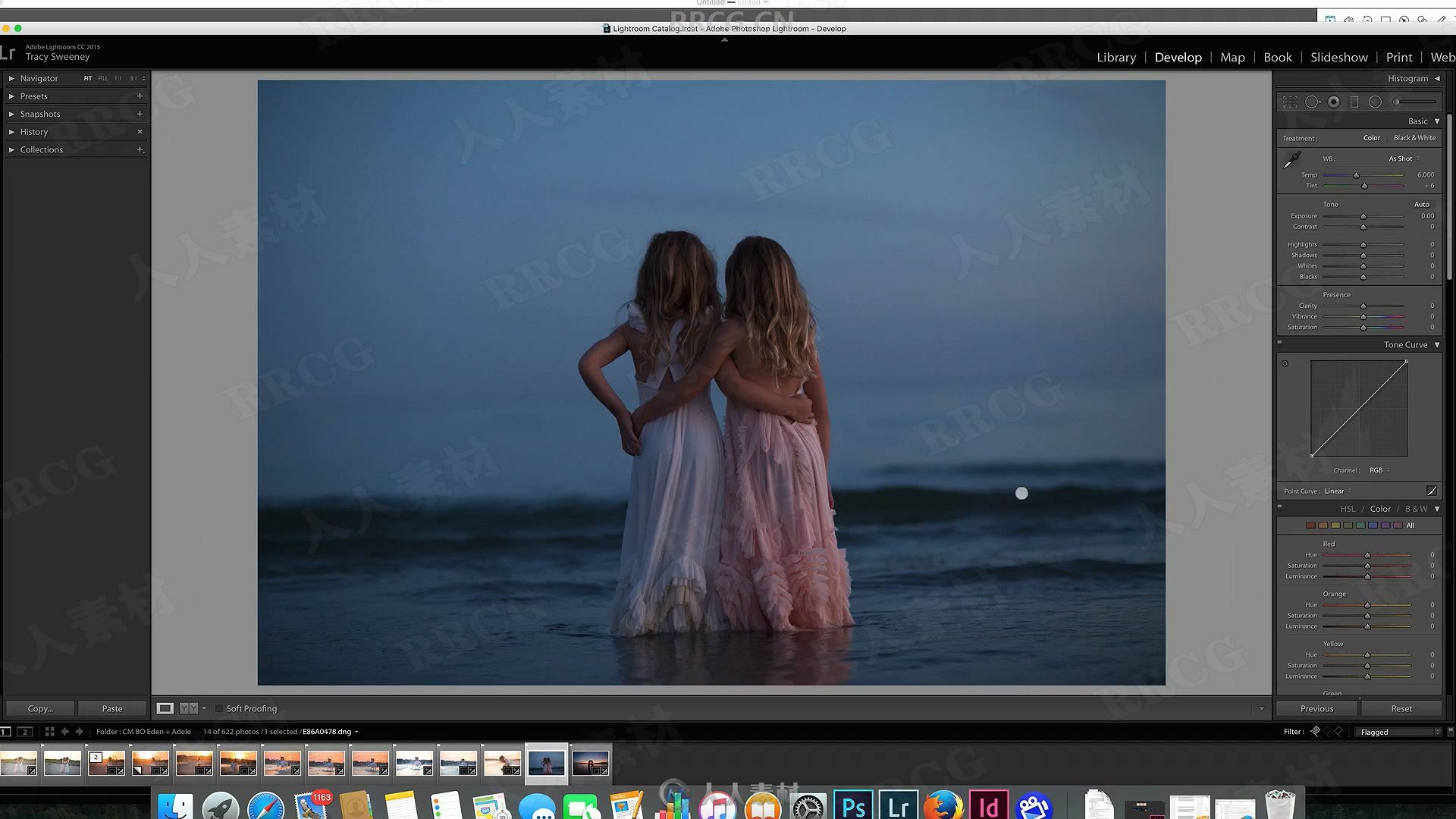Select Loupe view mode icon

pyautogui.click(x=165, y=708)
